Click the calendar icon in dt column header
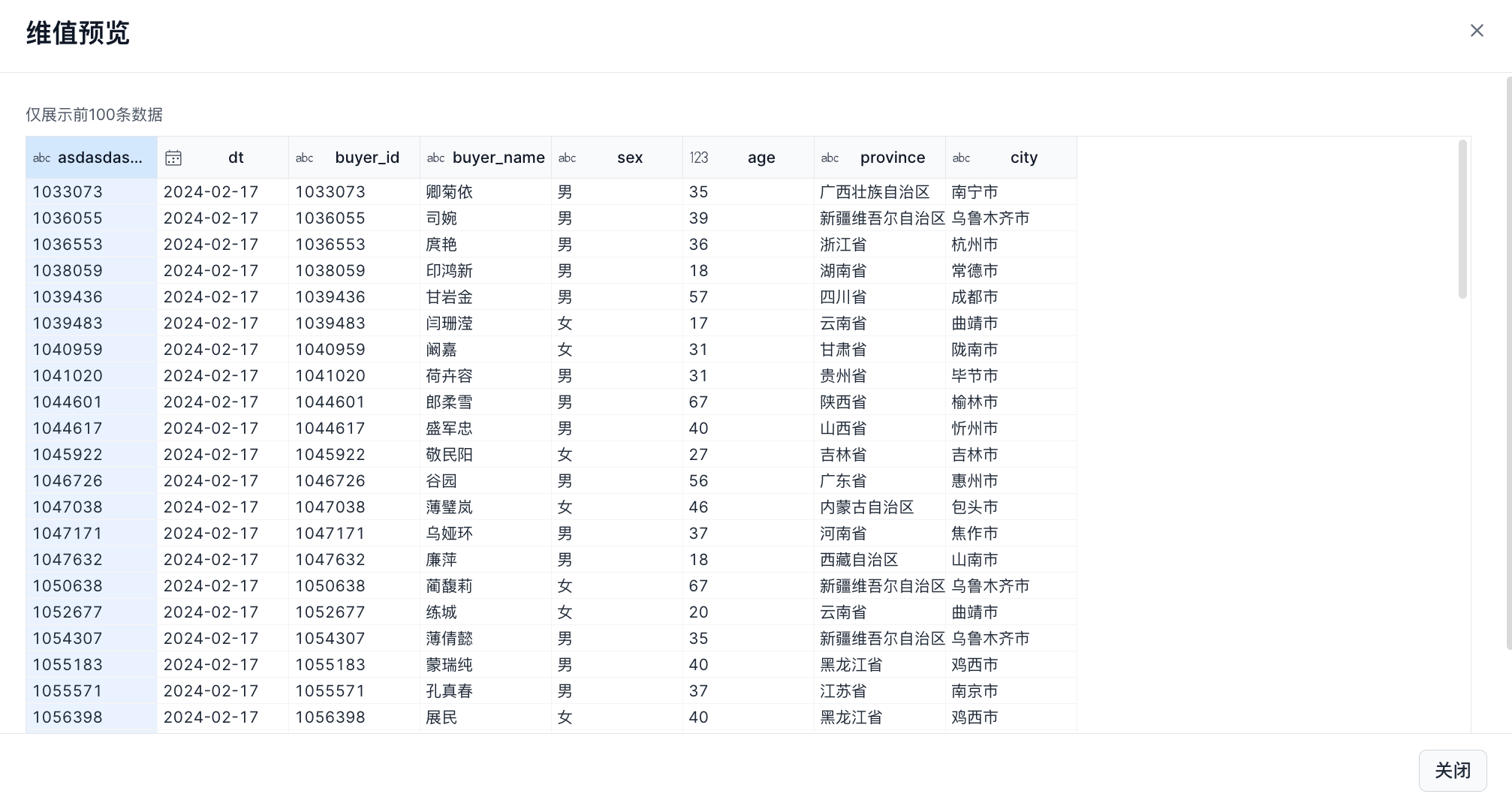1512x800 pixels. point(173,158)
